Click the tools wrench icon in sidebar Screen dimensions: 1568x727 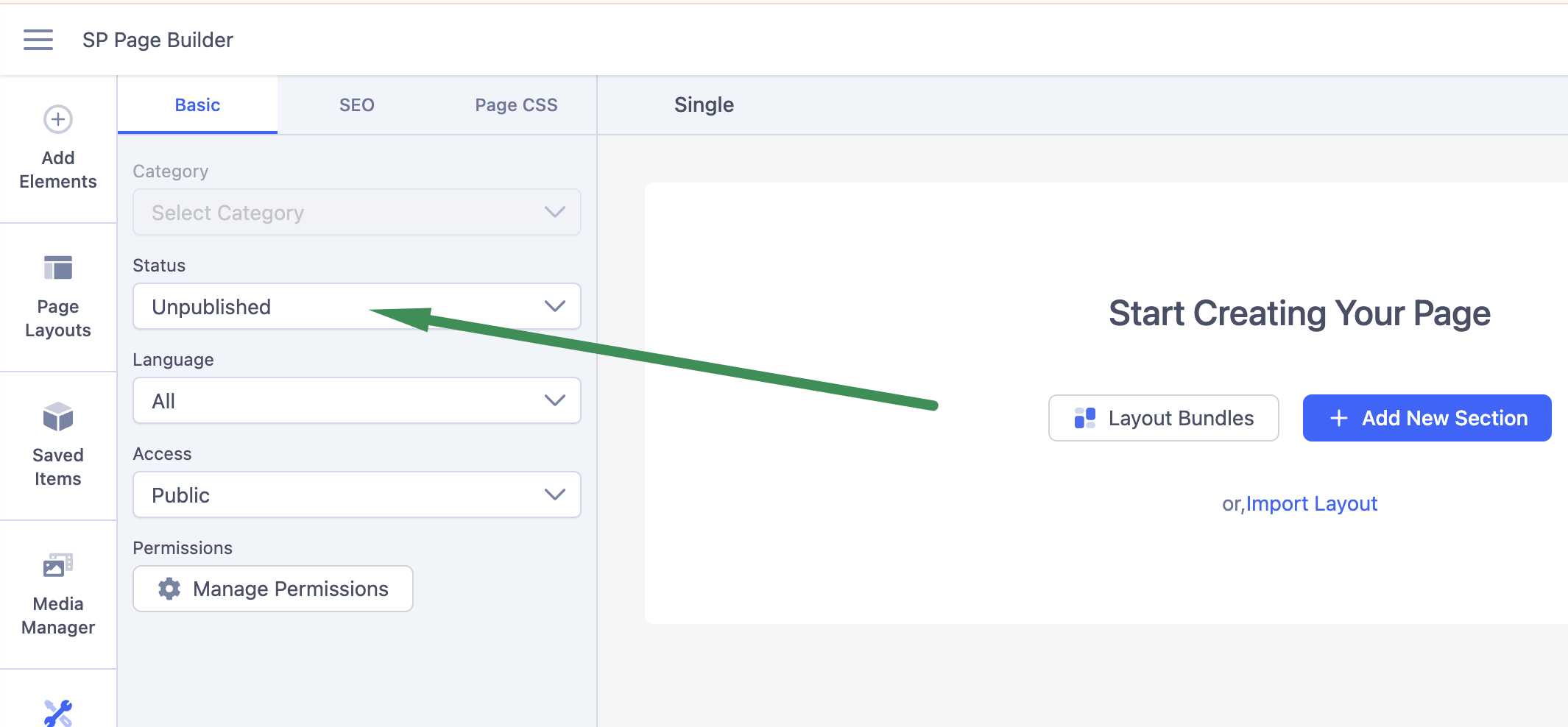pos(58,713)
